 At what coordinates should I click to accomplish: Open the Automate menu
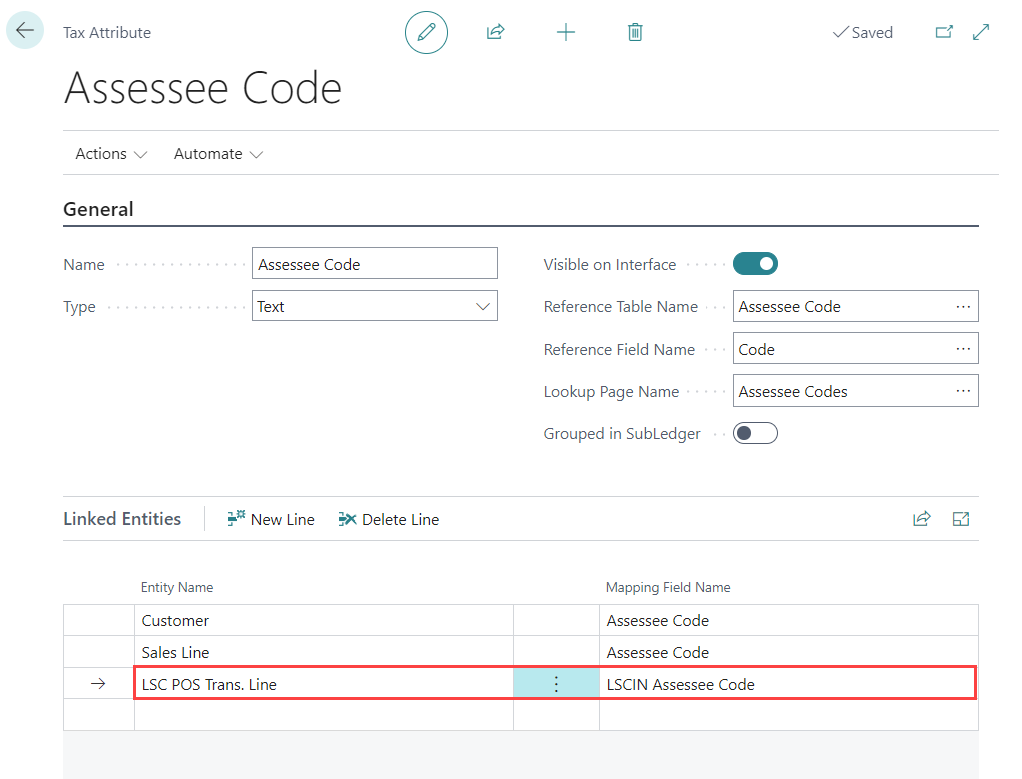(218, 154)
